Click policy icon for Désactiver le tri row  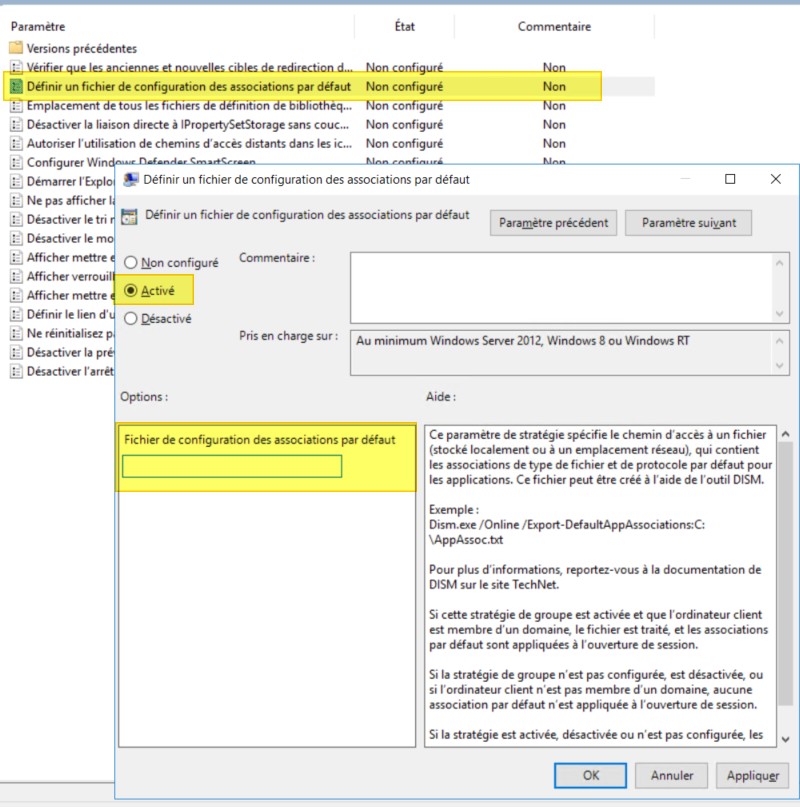click(16, 219)
